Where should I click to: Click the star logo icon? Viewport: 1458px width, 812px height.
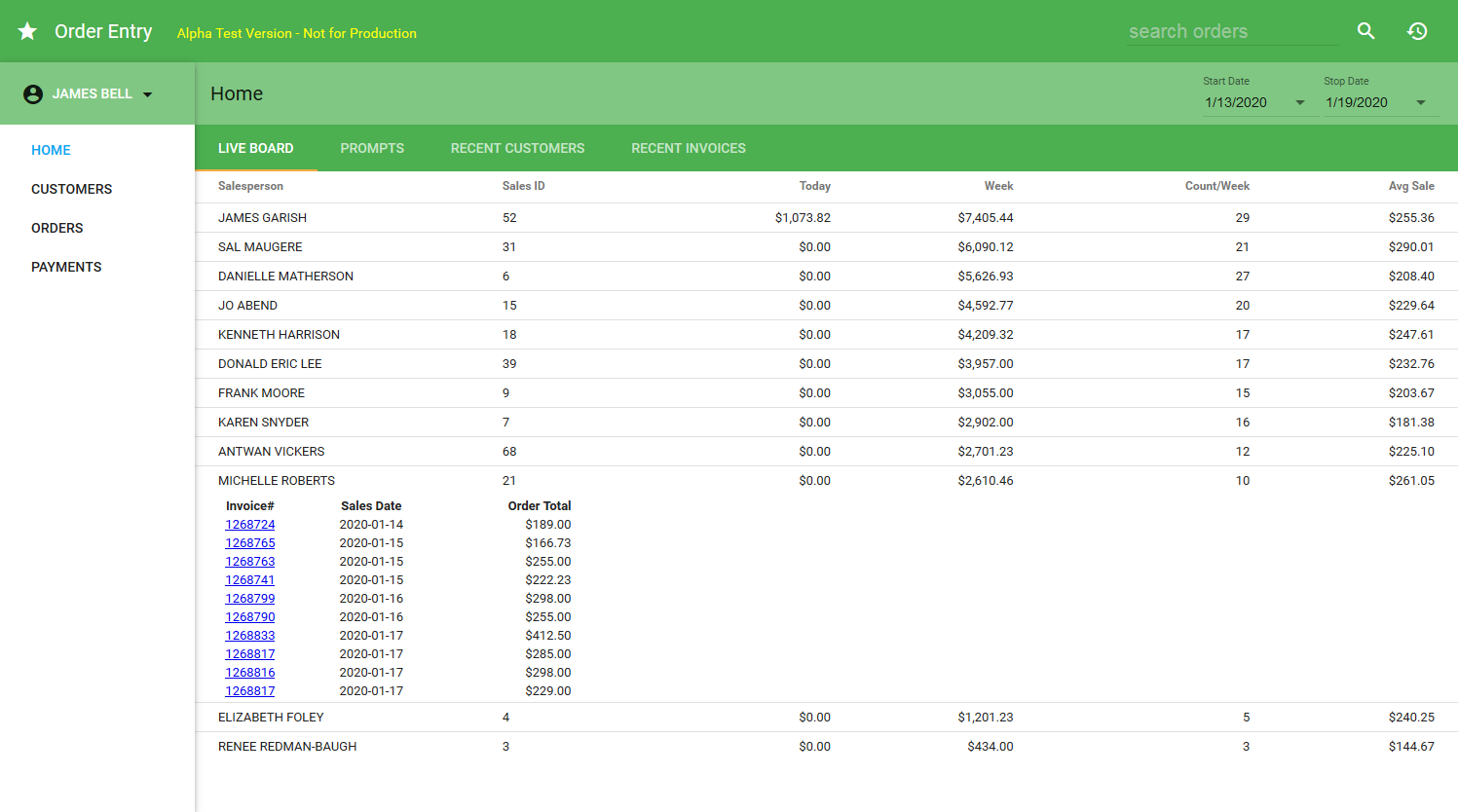pyautogui.click(x=27, y=32)
